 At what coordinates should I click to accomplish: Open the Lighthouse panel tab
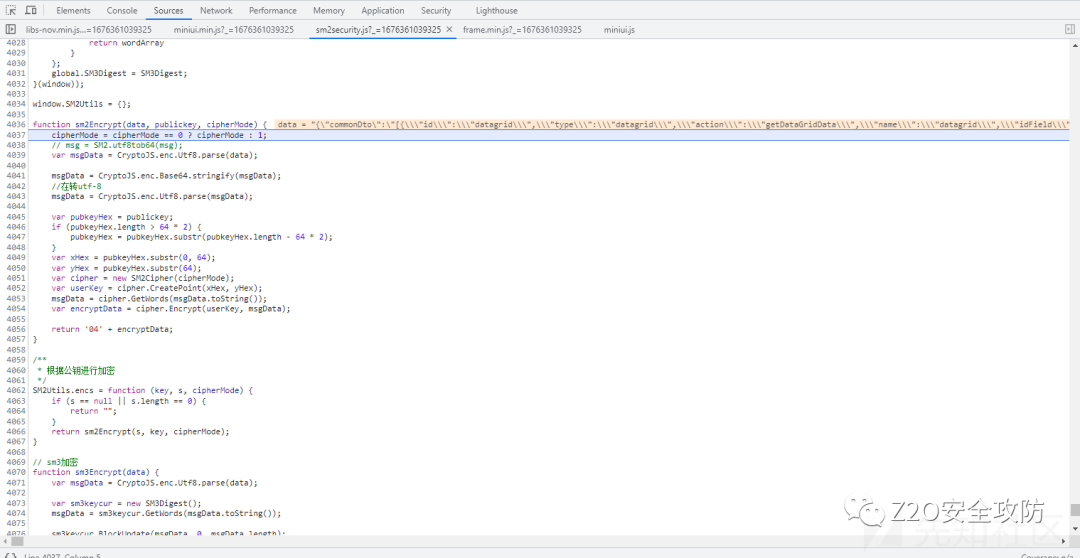[x=497, y=10]
